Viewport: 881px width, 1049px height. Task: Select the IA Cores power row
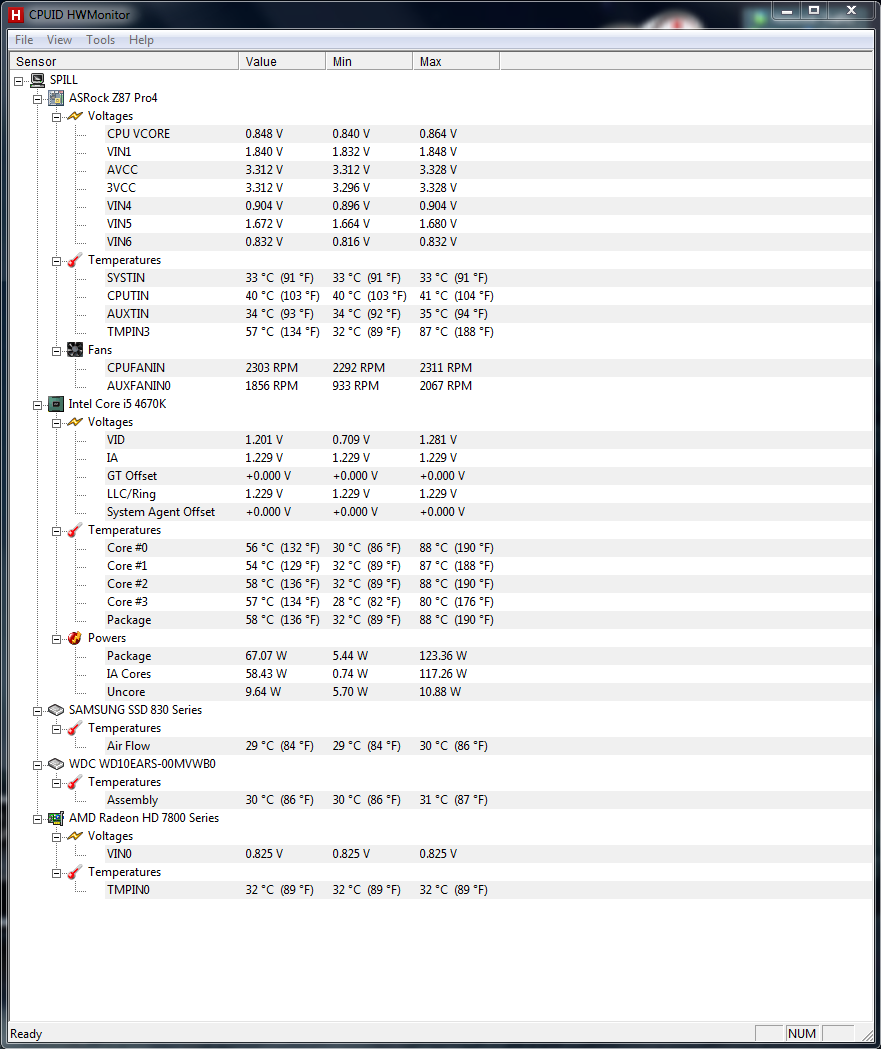coord(488,674)
